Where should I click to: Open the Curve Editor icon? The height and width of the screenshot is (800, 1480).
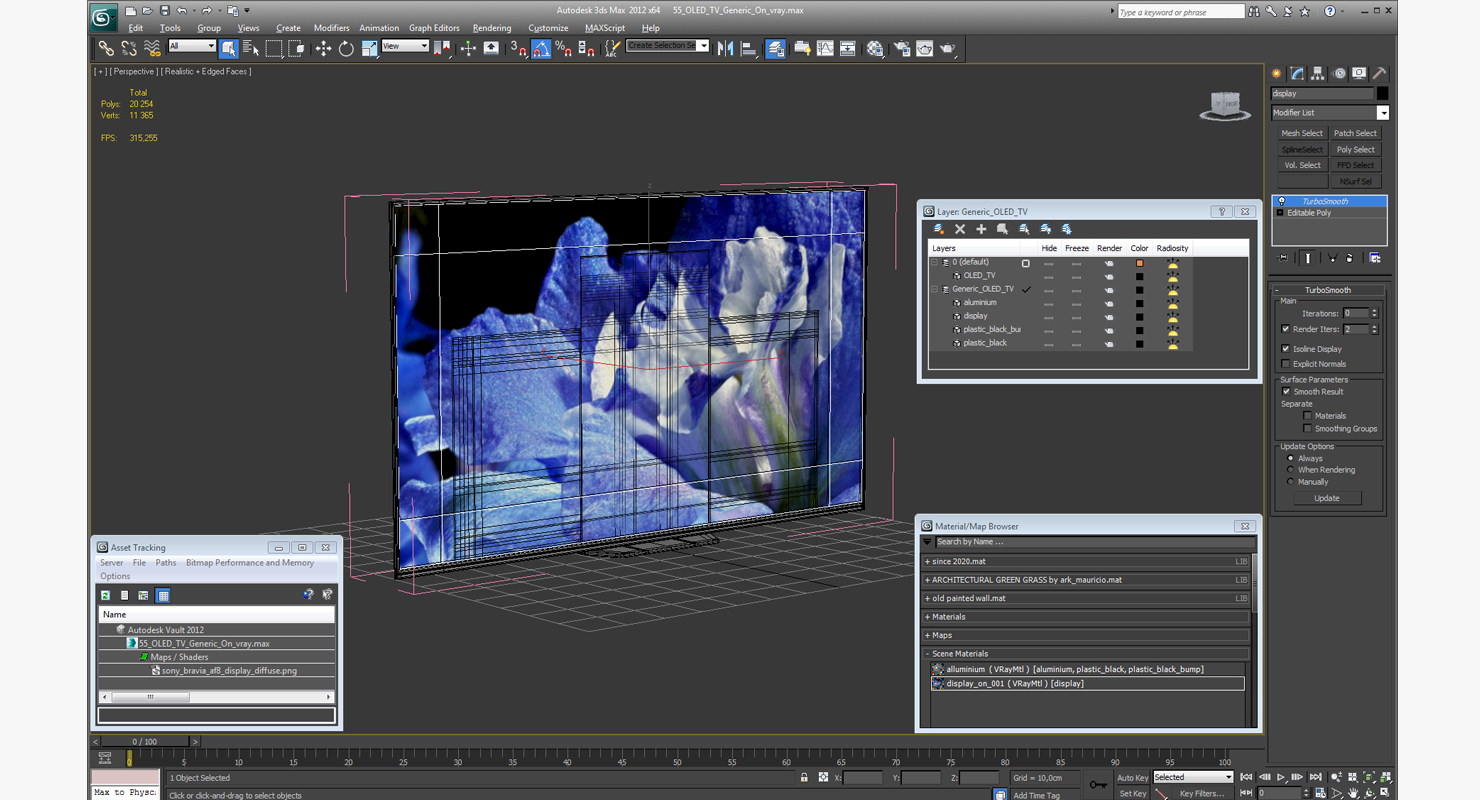[825, 48]
